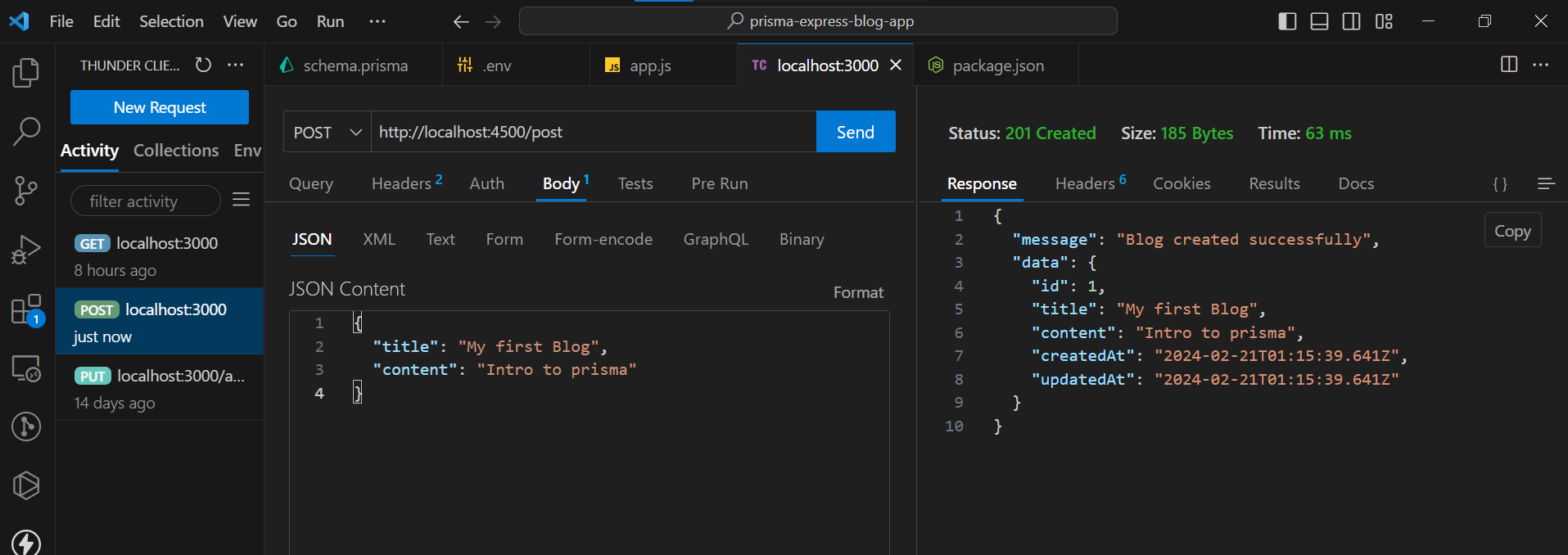This screenshot has height=555, width=1568.
Task: Open the response Cookies tab
Action: pyautogui.click(x=1182, y=183)
